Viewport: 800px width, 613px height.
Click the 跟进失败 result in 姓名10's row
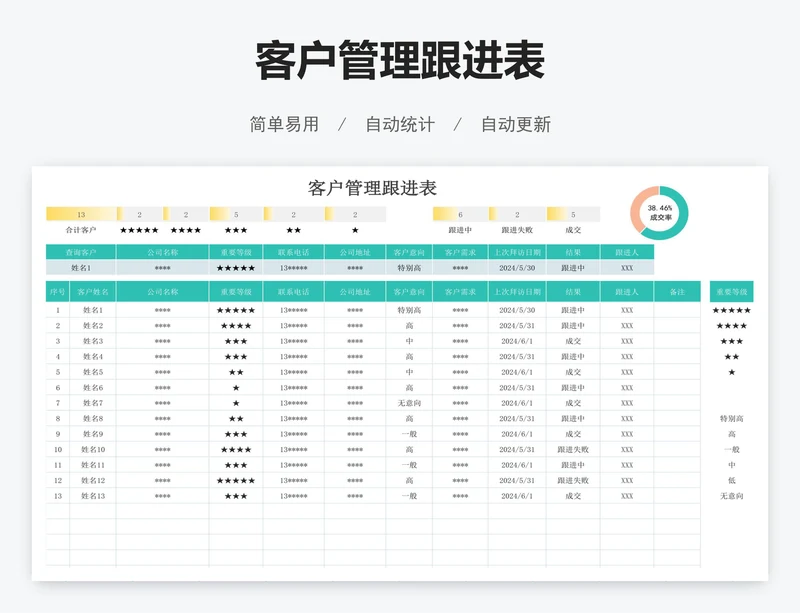[573, 450]
